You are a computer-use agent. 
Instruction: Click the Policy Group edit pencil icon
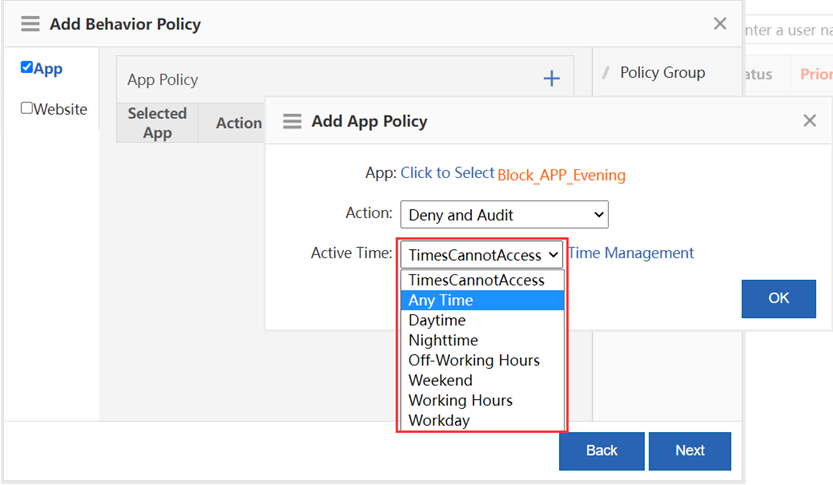605,73
